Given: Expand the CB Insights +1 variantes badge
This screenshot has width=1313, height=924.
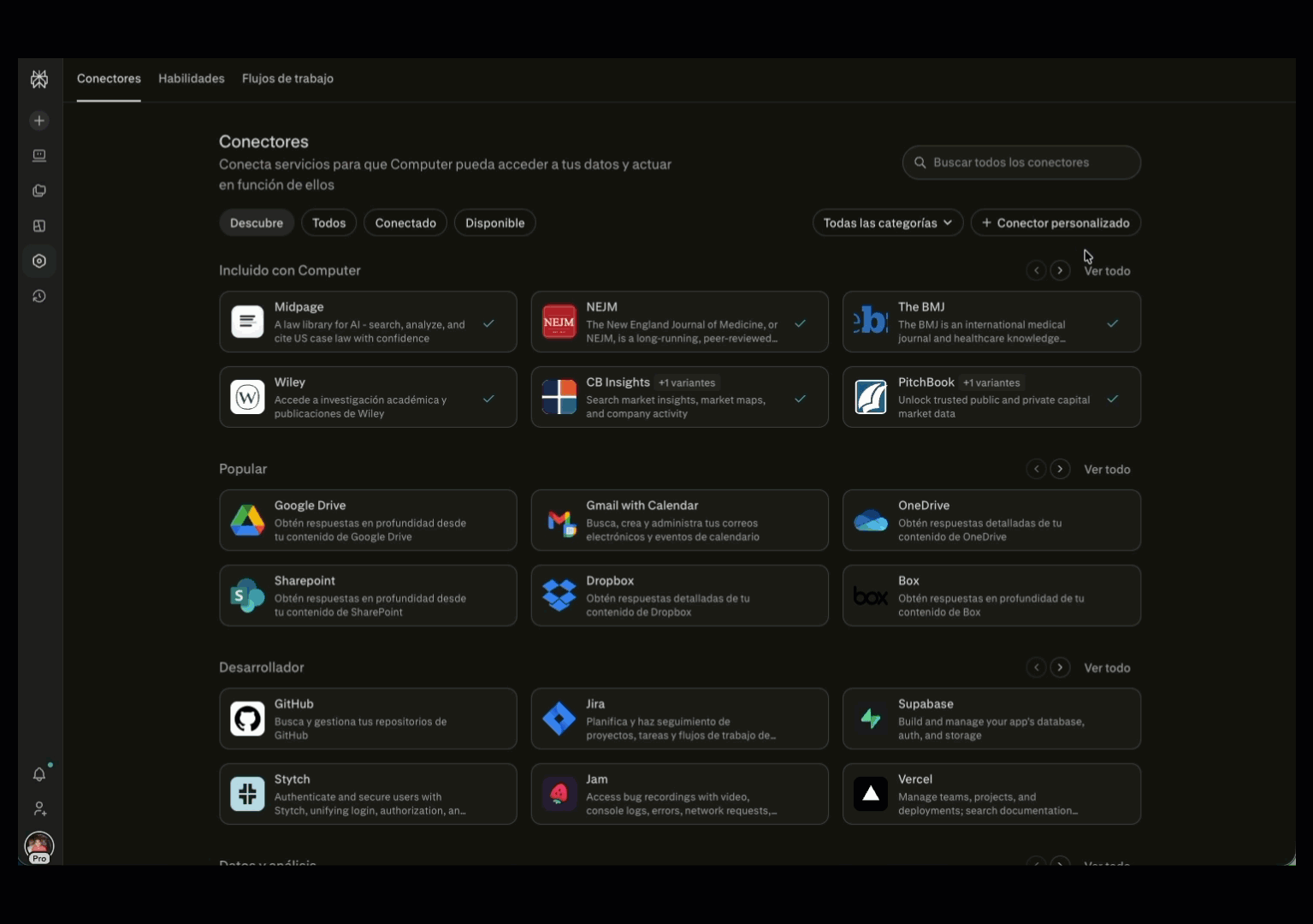Looking at the screenshot, I should tap(687, 382).
